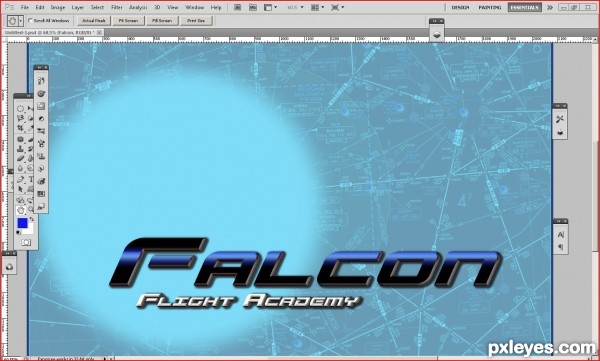
Task: Toggle Quick Mask mode
Action: click(26, 242)
